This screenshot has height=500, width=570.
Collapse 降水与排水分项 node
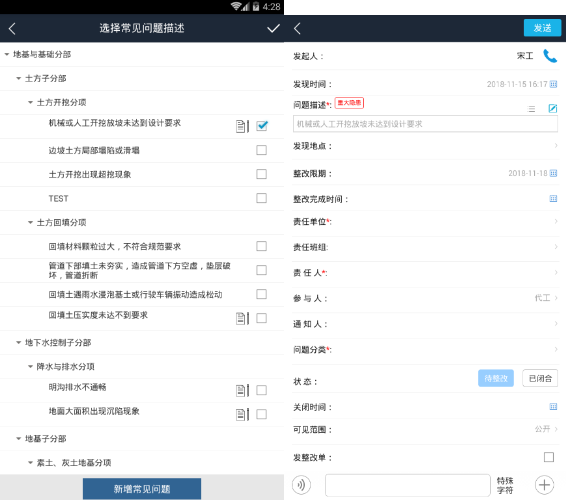pos(31,367)
